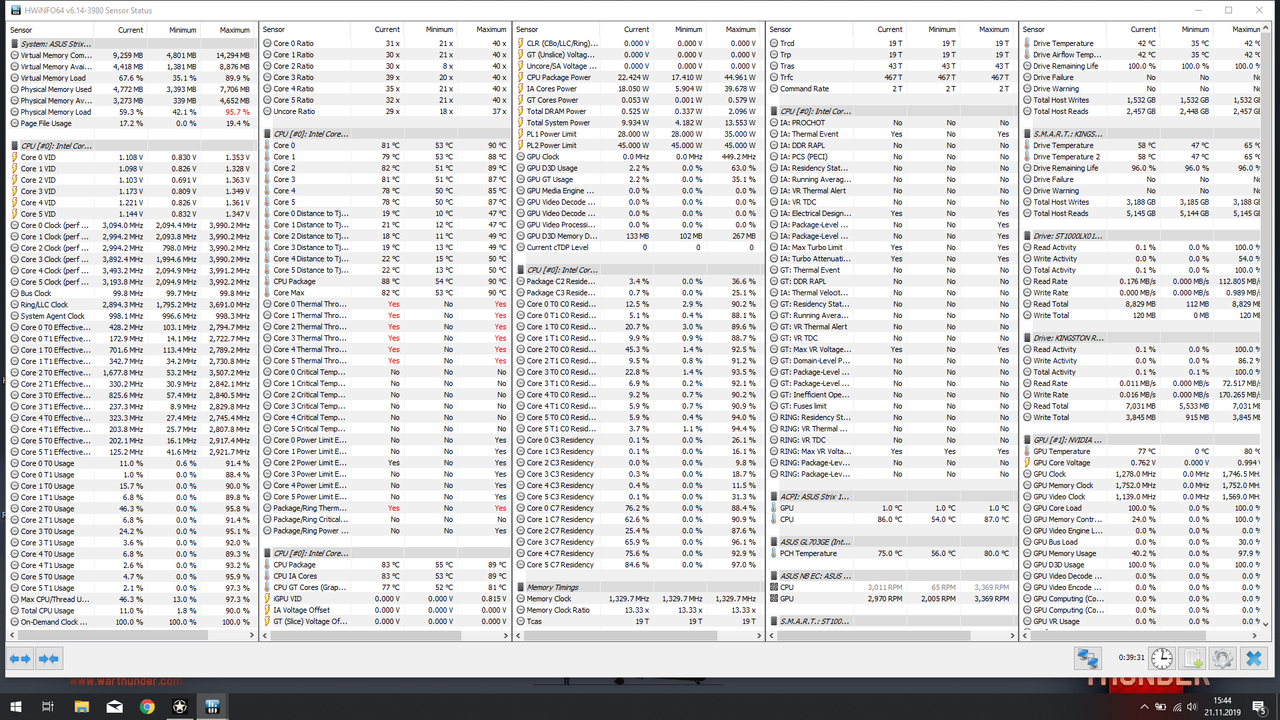Open sensor settings gear icon

(x=1222, y=658)
